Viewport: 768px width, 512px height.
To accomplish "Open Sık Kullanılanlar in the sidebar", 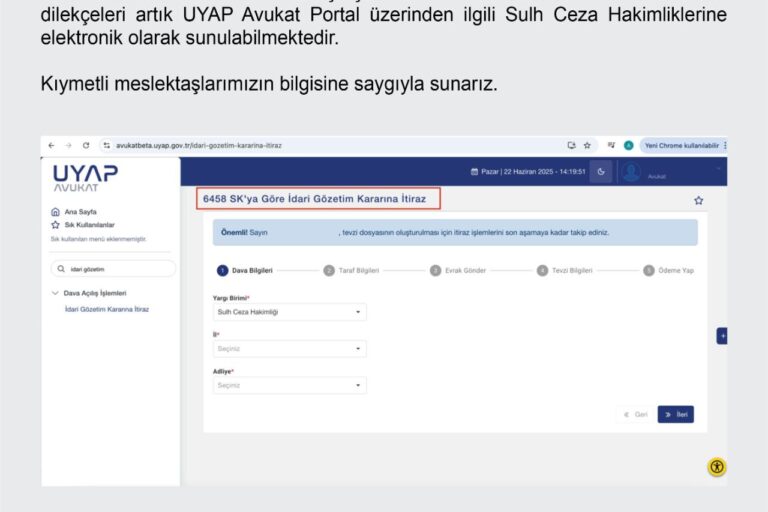I will [88, 225].
